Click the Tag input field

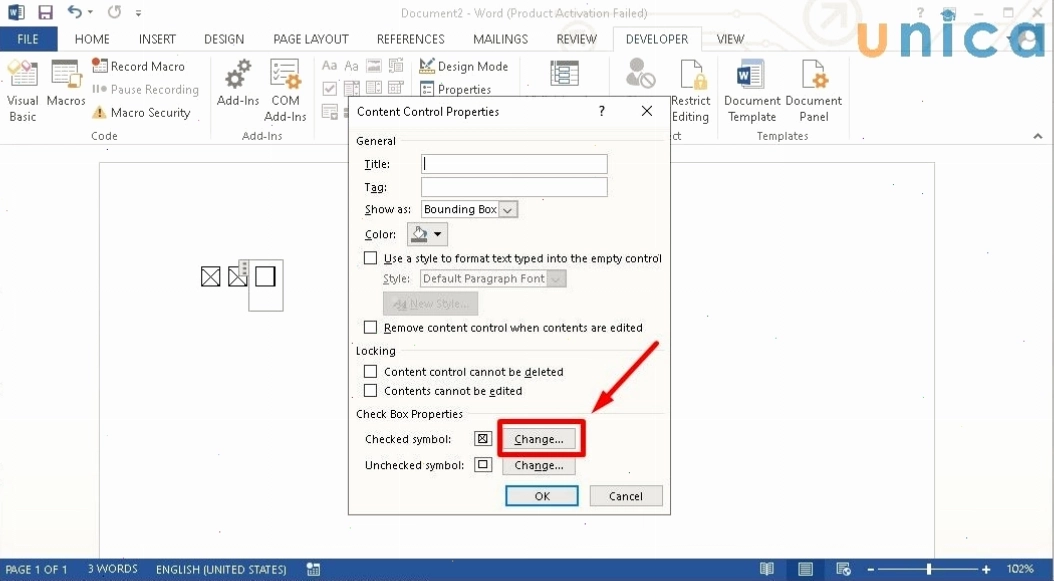click(514, 187)
